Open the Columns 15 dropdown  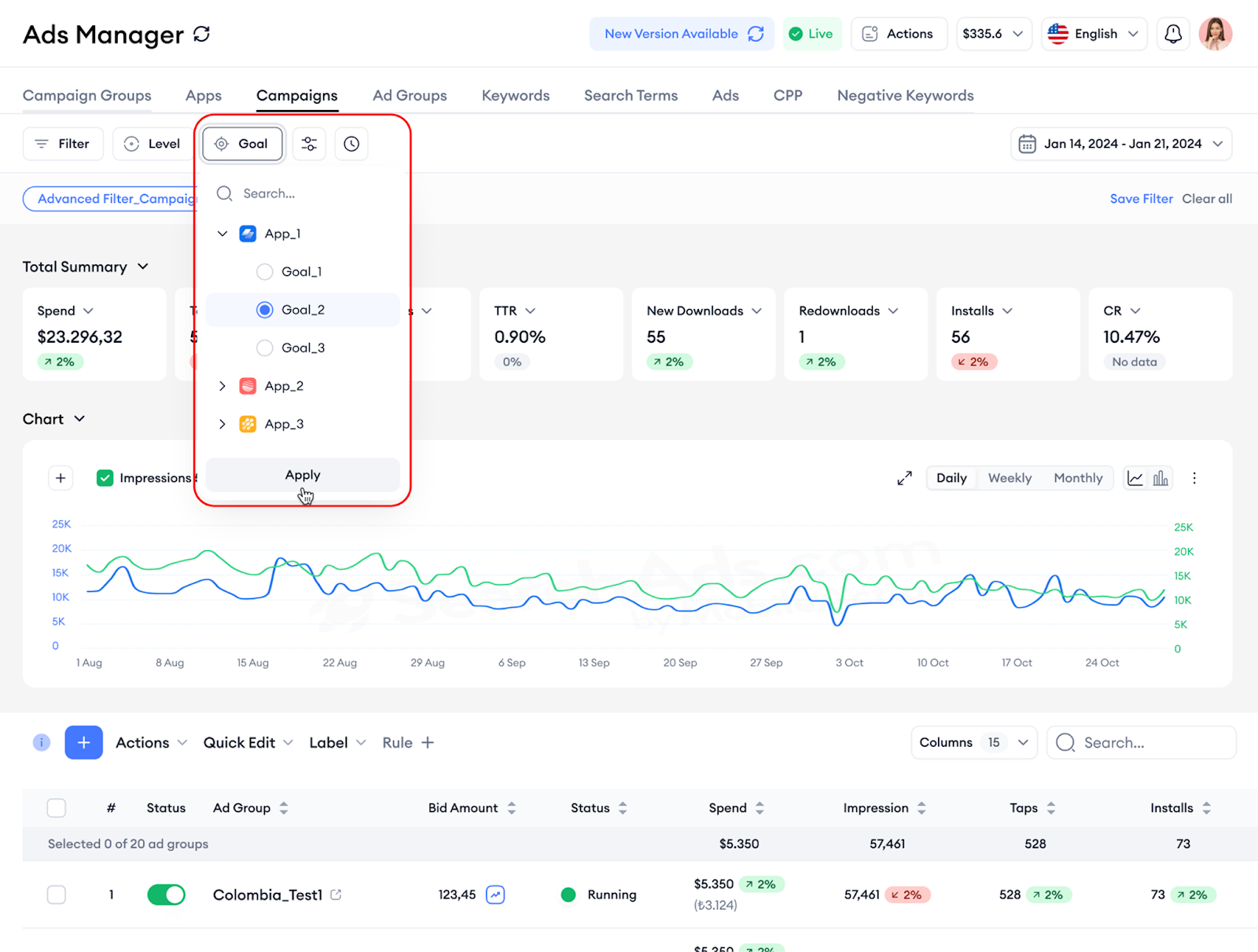(973, 742)
